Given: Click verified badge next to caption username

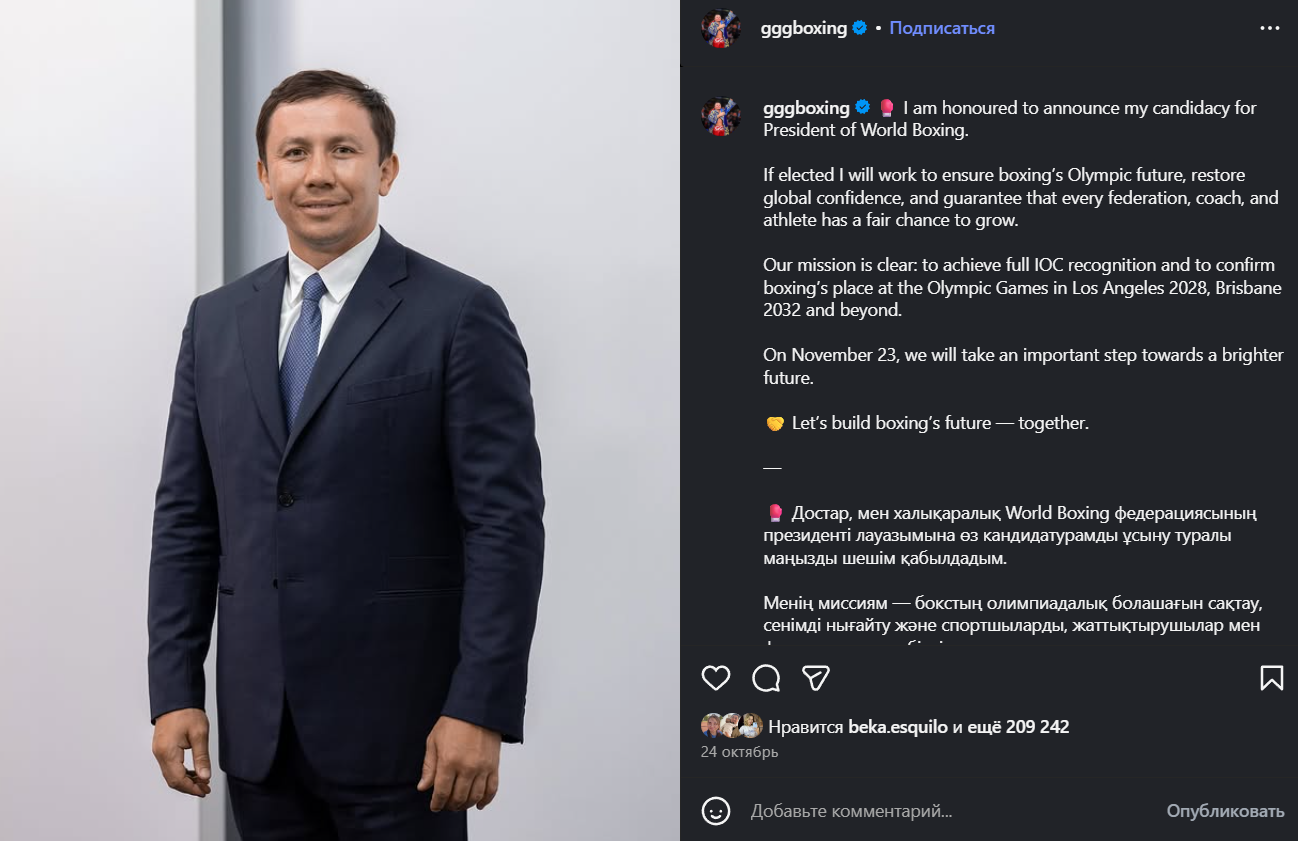Looking at the screenshot, I should (862, 108).
